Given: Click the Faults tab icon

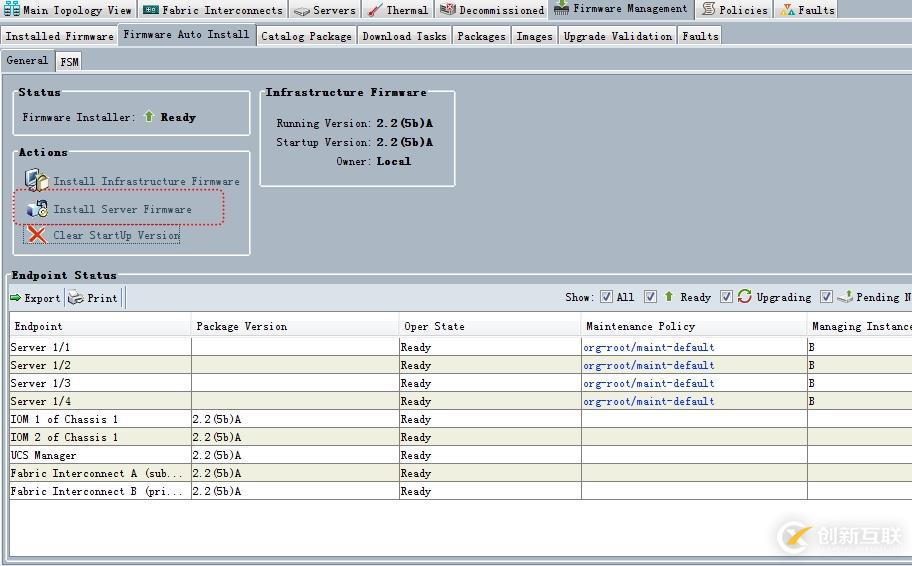Looking at the screenshot, I should coord(788,9).
